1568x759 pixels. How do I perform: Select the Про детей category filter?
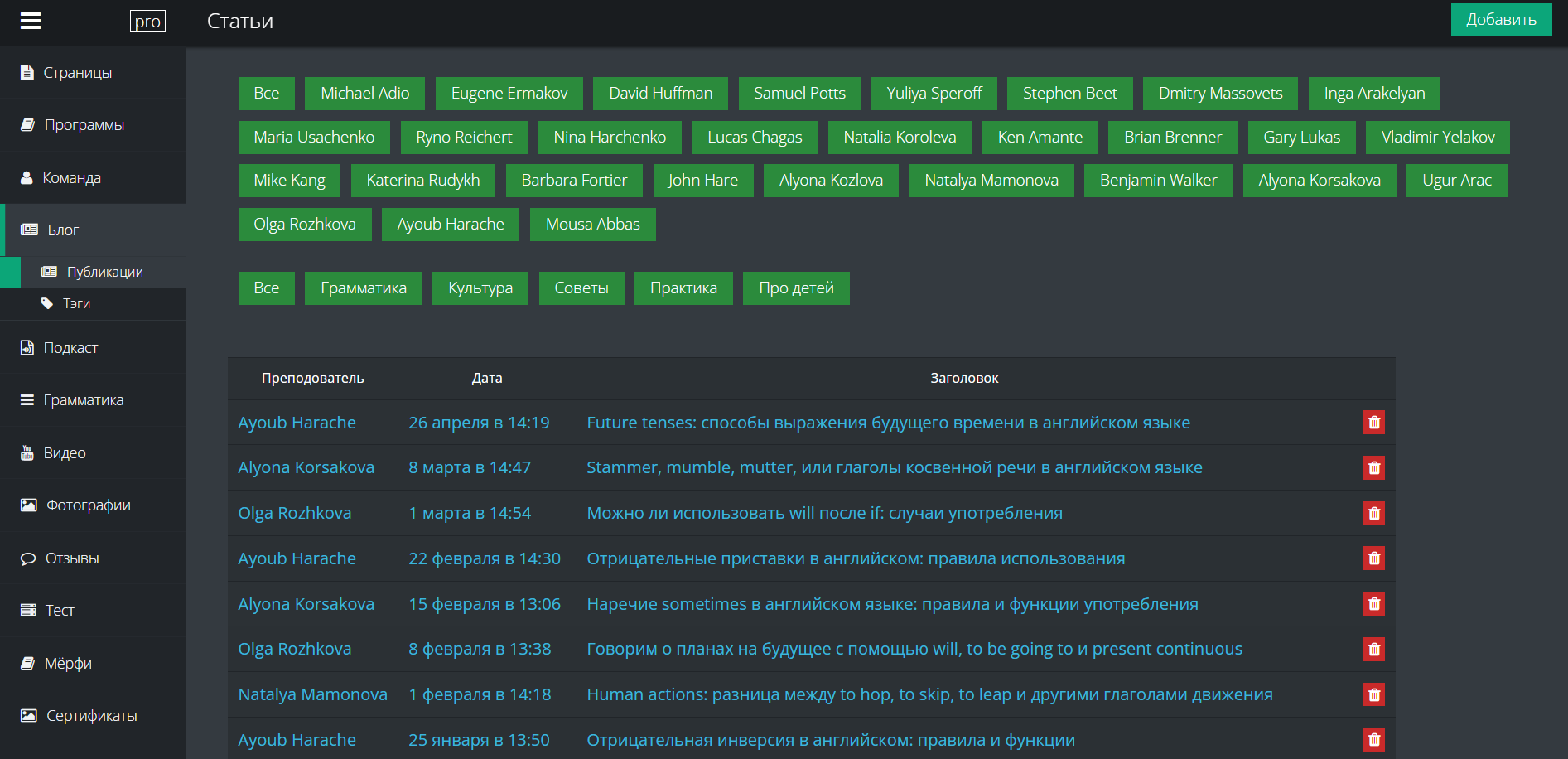(x=796, y=288)
